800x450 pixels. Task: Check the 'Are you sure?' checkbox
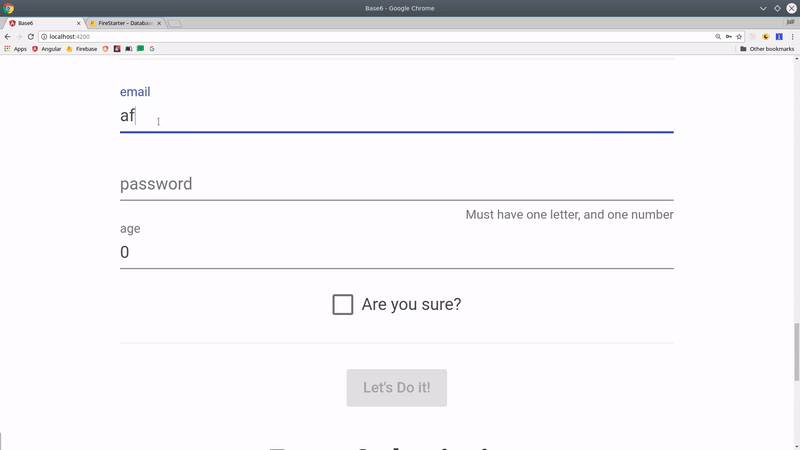pyautogui.click(x=343, y=305)
